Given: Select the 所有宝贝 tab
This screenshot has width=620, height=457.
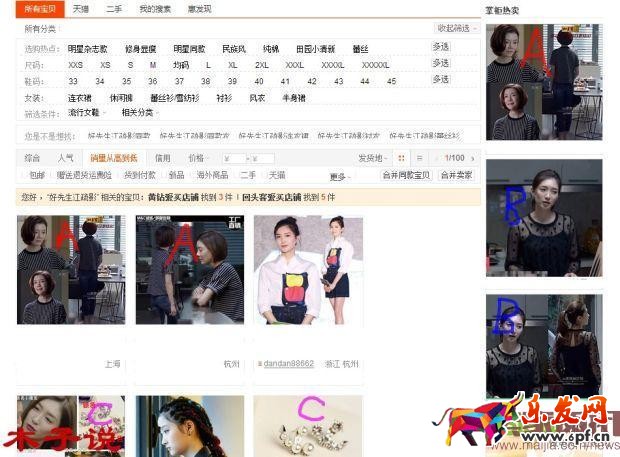Looking at the screenshot, I should [40, 9].
